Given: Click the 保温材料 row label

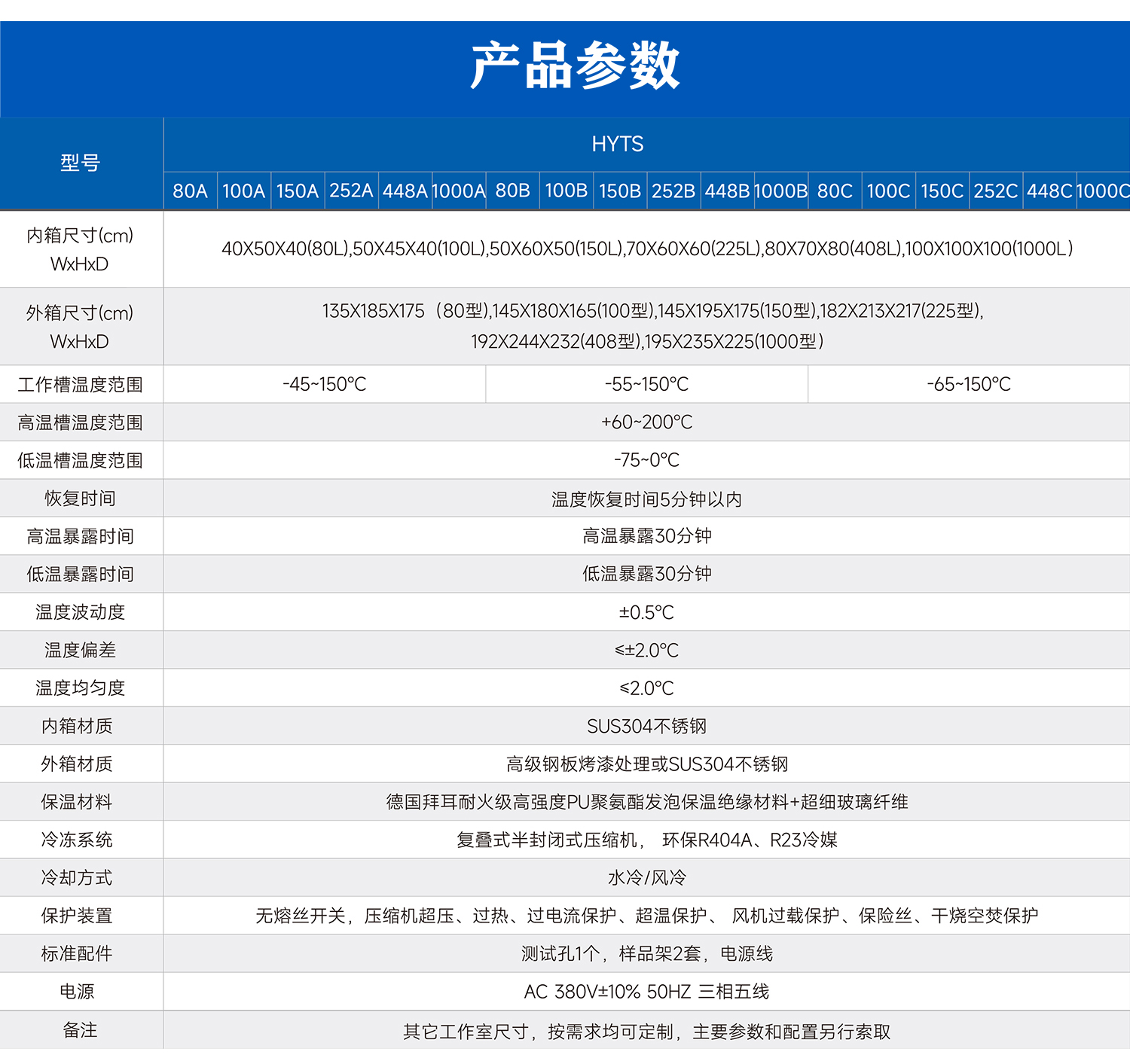Looking at the screenshot, I should (77, 802).
